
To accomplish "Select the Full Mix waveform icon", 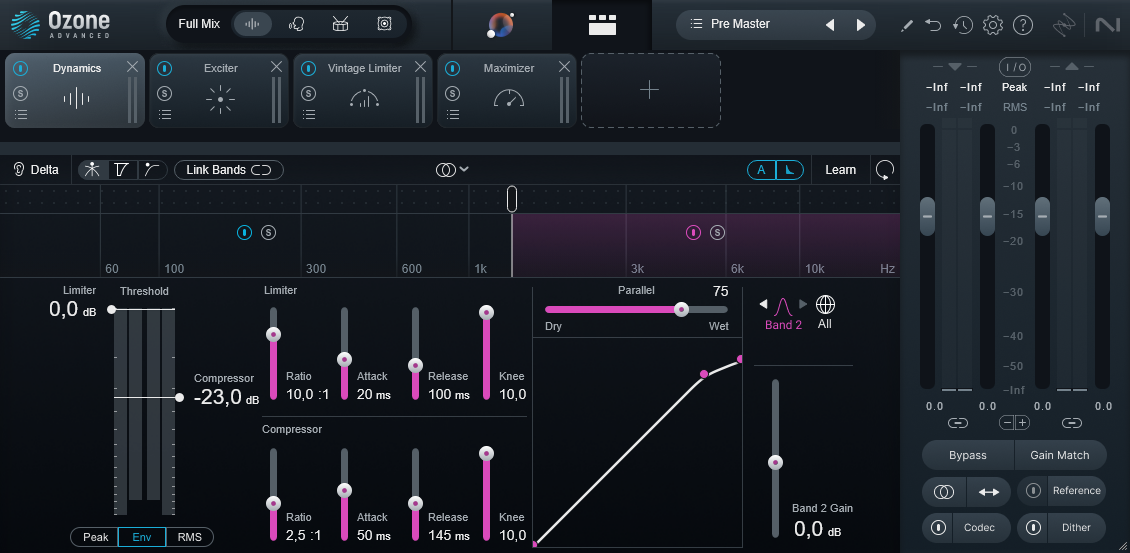I will [252, 24].
